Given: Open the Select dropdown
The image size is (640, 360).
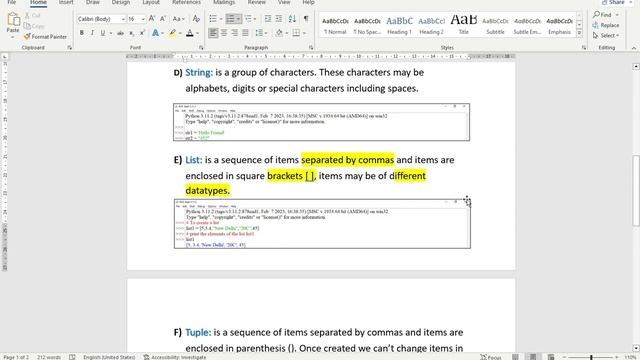Looking at the screenshot, I should click(x=606, y=36).
